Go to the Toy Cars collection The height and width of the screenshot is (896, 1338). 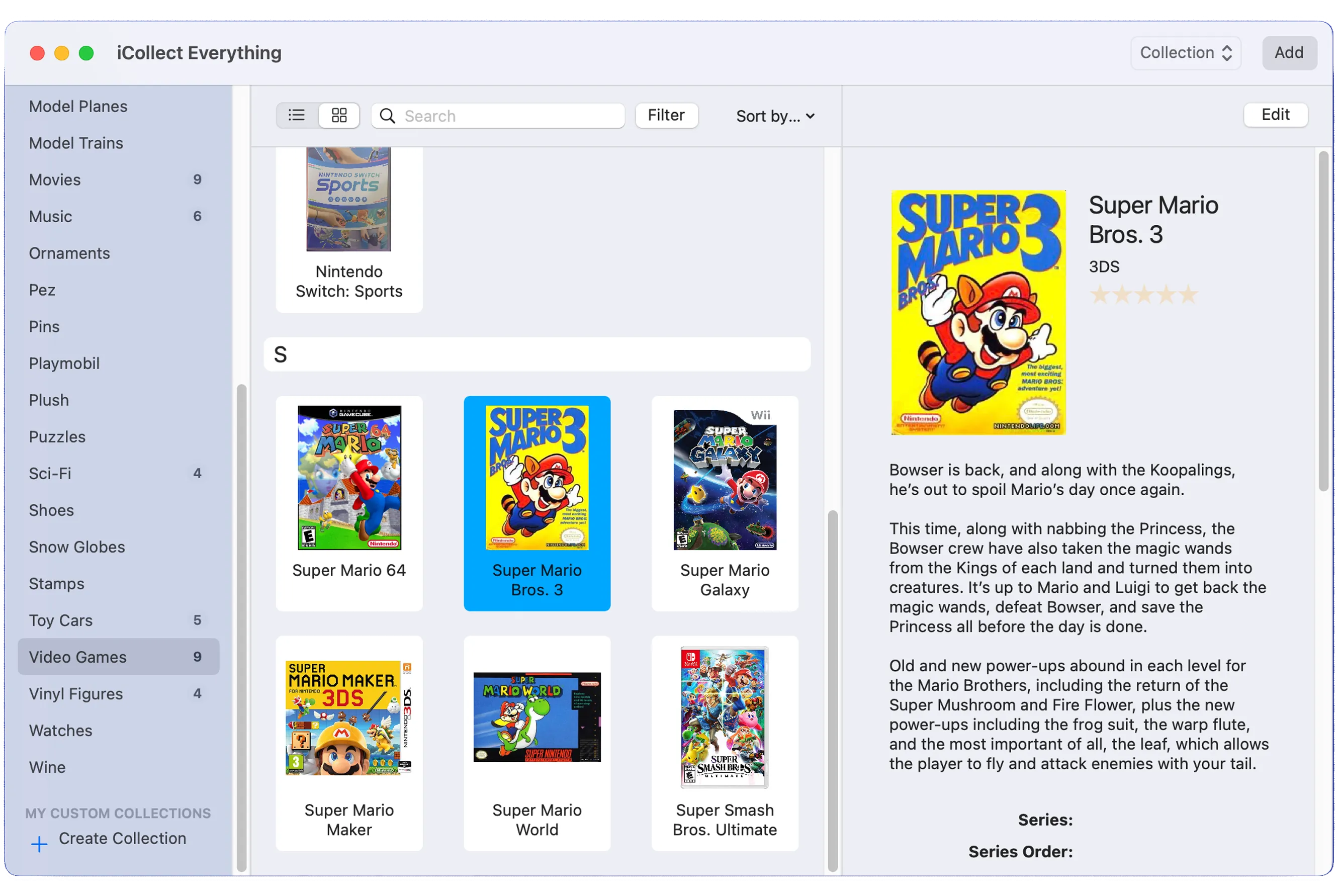pyautogui.click(x=60, y=620)
